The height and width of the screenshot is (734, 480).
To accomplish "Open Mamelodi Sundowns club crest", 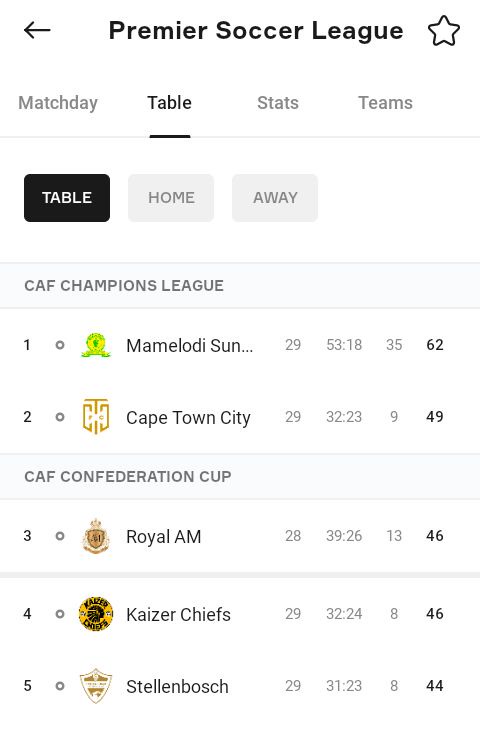I will 96,345.
